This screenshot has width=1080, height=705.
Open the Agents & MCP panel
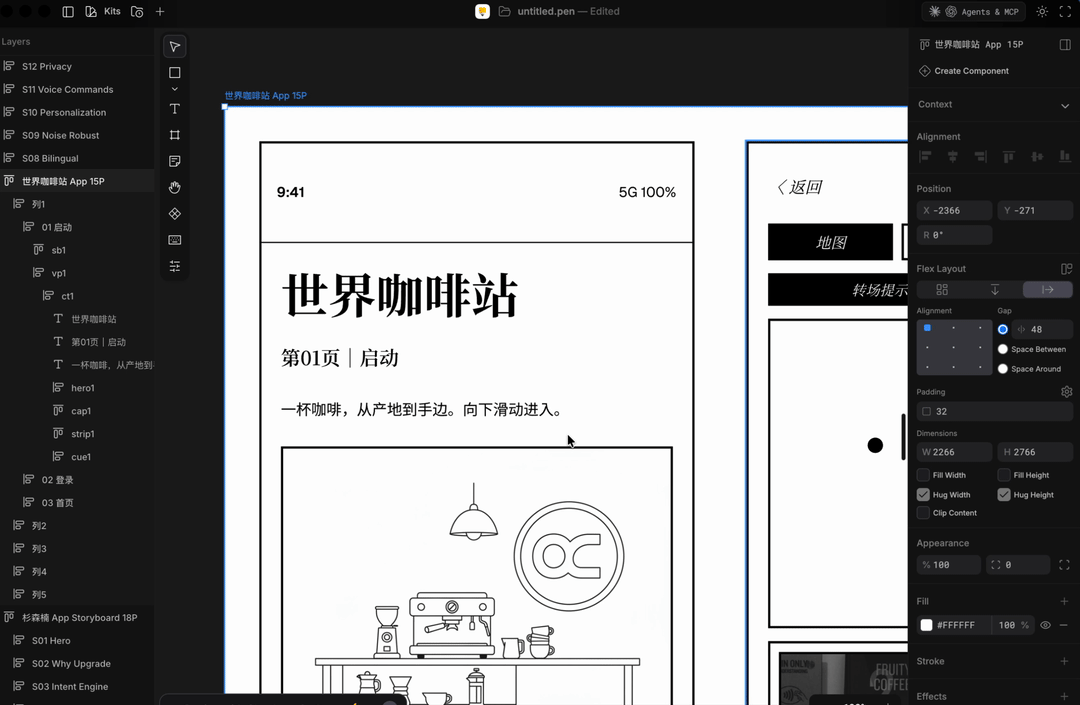[x=972, y=11]
